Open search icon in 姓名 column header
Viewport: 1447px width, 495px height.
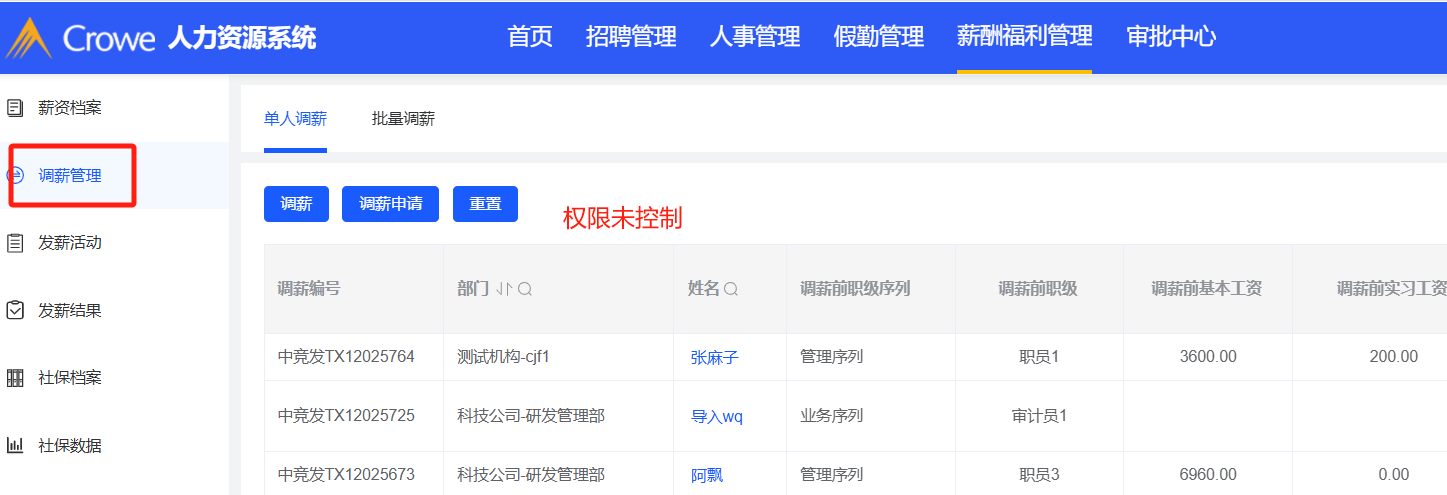[x=731, y=289]
